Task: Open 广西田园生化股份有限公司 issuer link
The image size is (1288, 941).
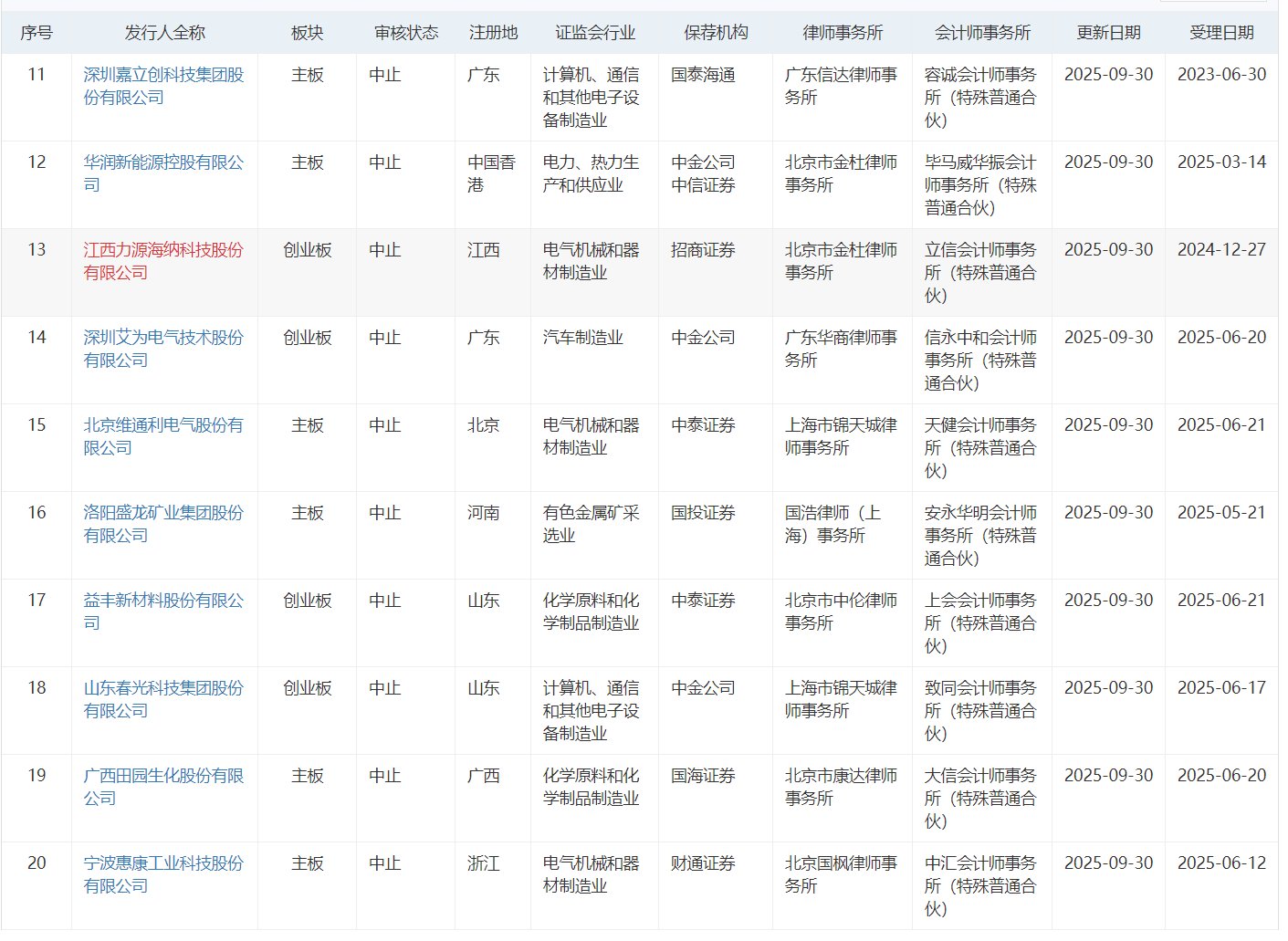Action: point(164,787)
